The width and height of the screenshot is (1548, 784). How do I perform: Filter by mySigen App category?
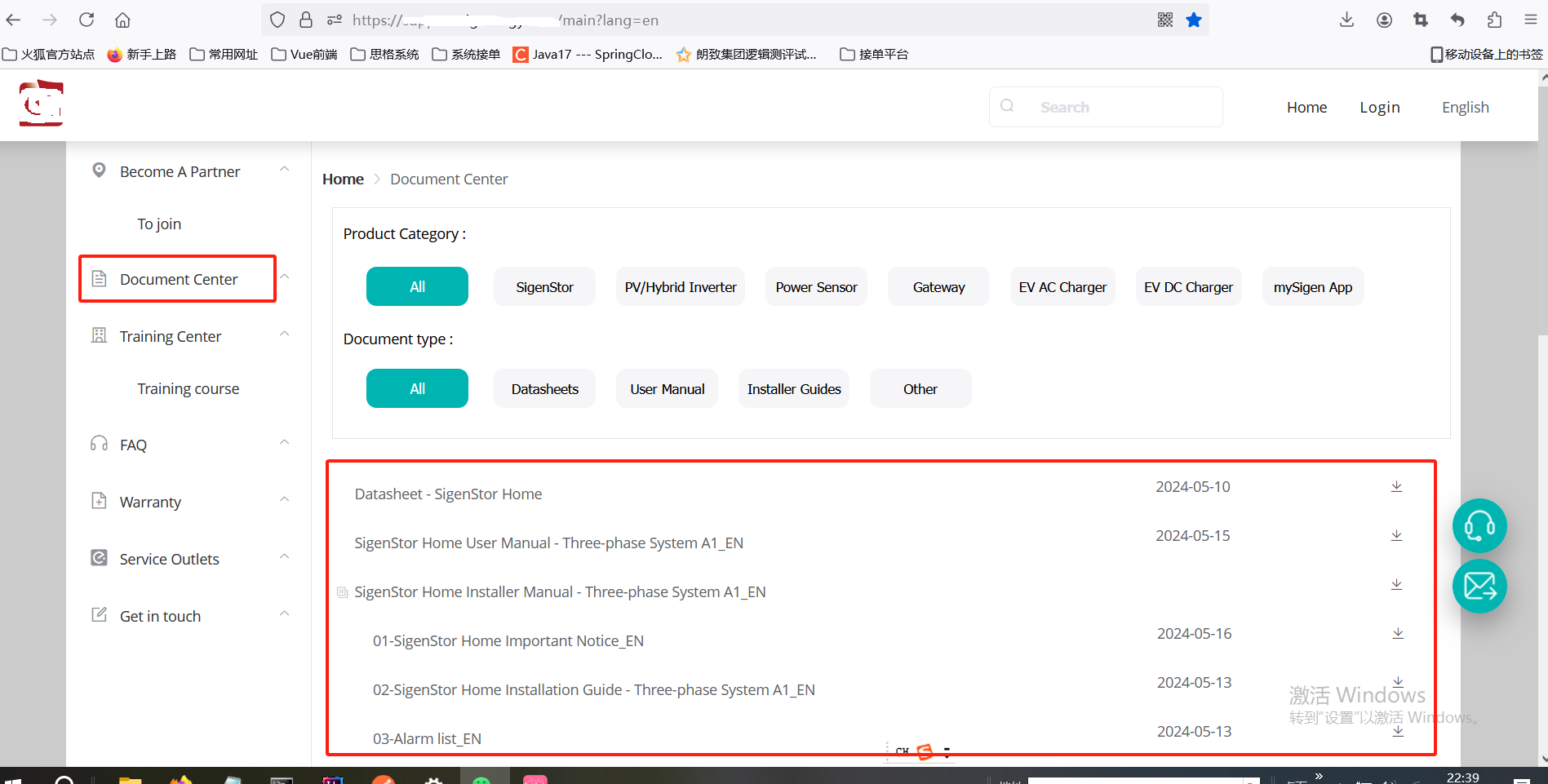pyautogui.click(x=1313, y=286)
